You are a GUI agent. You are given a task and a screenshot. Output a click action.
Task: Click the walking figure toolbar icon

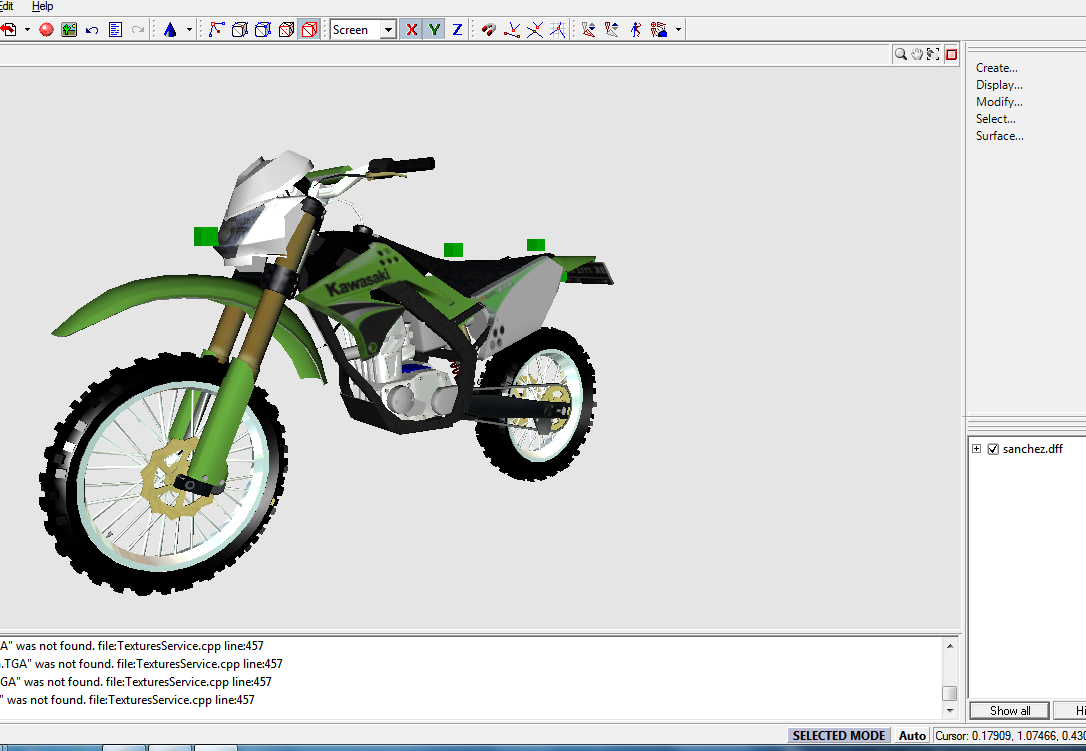click(635, 30)
